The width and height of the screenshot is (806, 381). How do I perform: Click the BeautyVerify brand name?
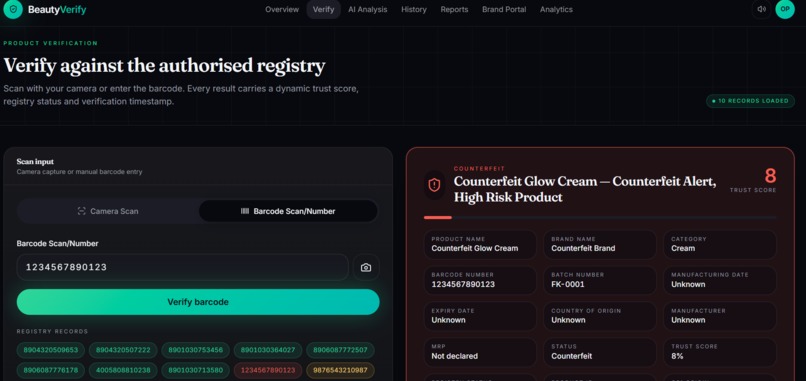click(x=57, y=10)
